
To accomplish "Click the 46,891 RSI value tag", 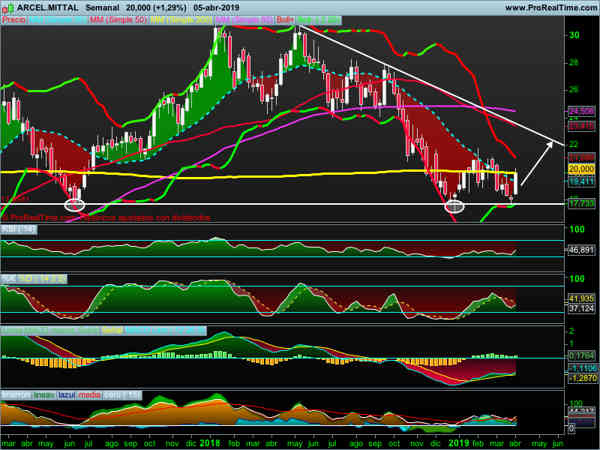I will coord(581,250).
